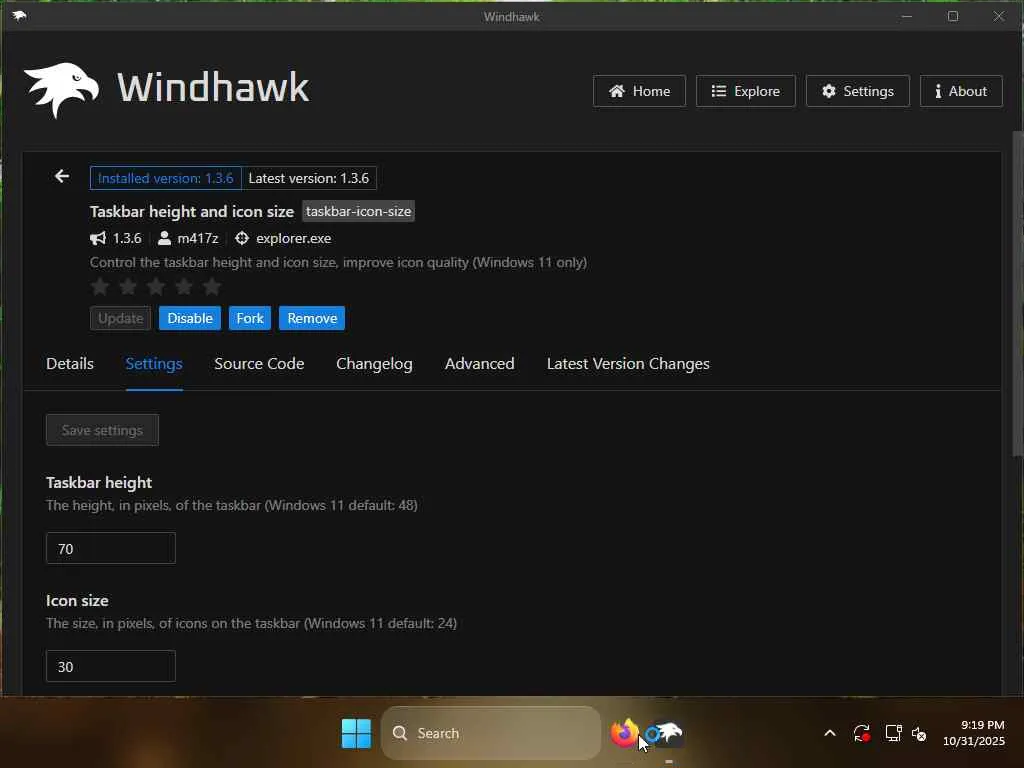1024x768 pixels.
Task: Click the Icon size input field
Action: pos(111,666)
